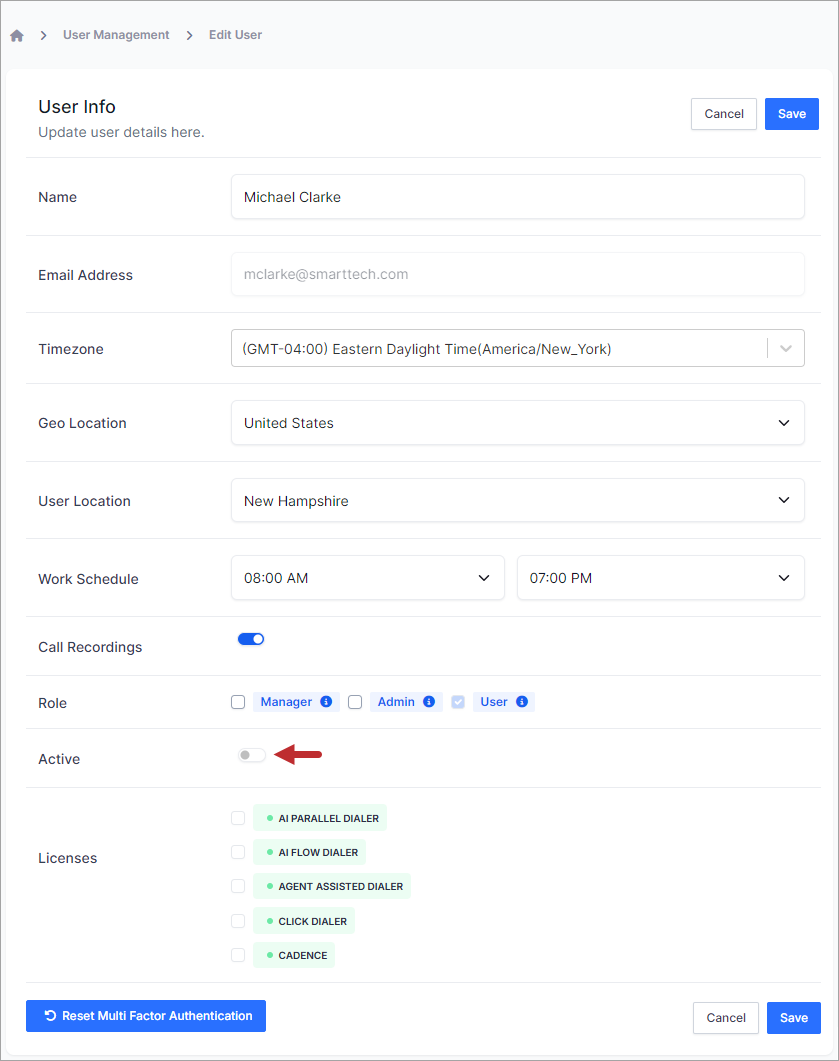Viewport: 839px width, 1061px height.
Task: Tick the Admin role checkbox
Action: [355, 702]
